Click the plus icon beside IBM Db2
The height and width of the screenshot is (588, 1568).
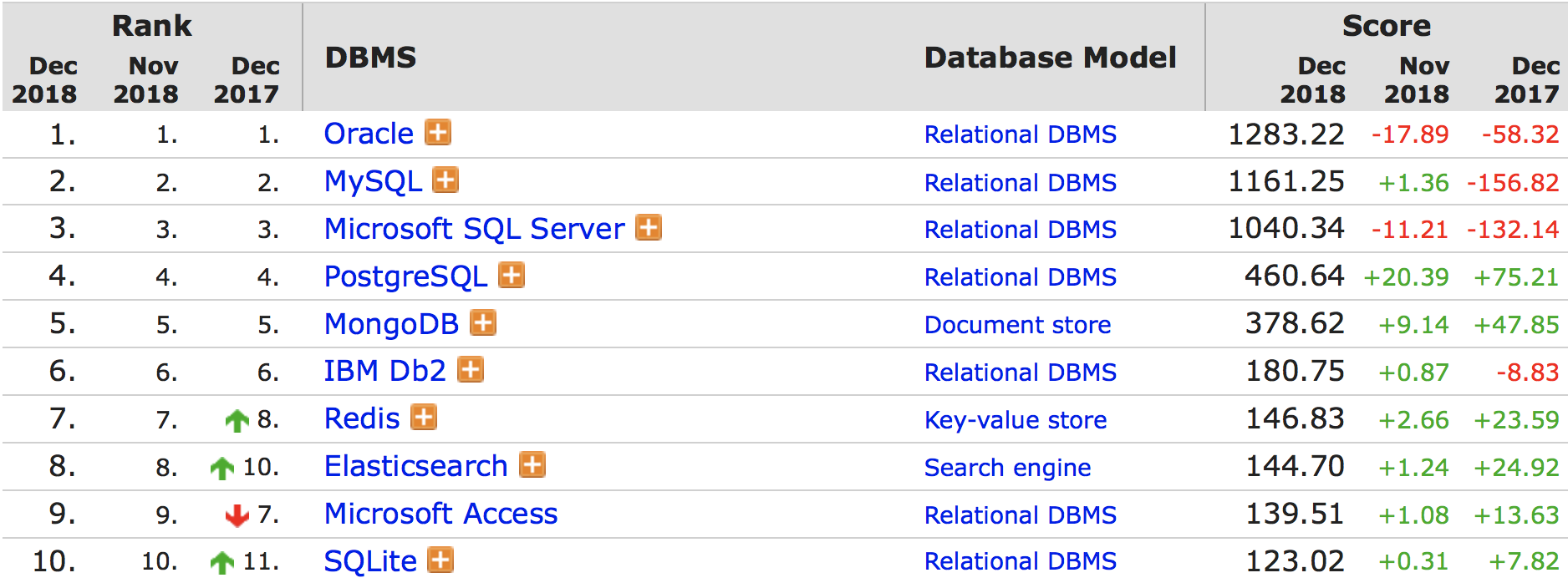click(471, 370)
